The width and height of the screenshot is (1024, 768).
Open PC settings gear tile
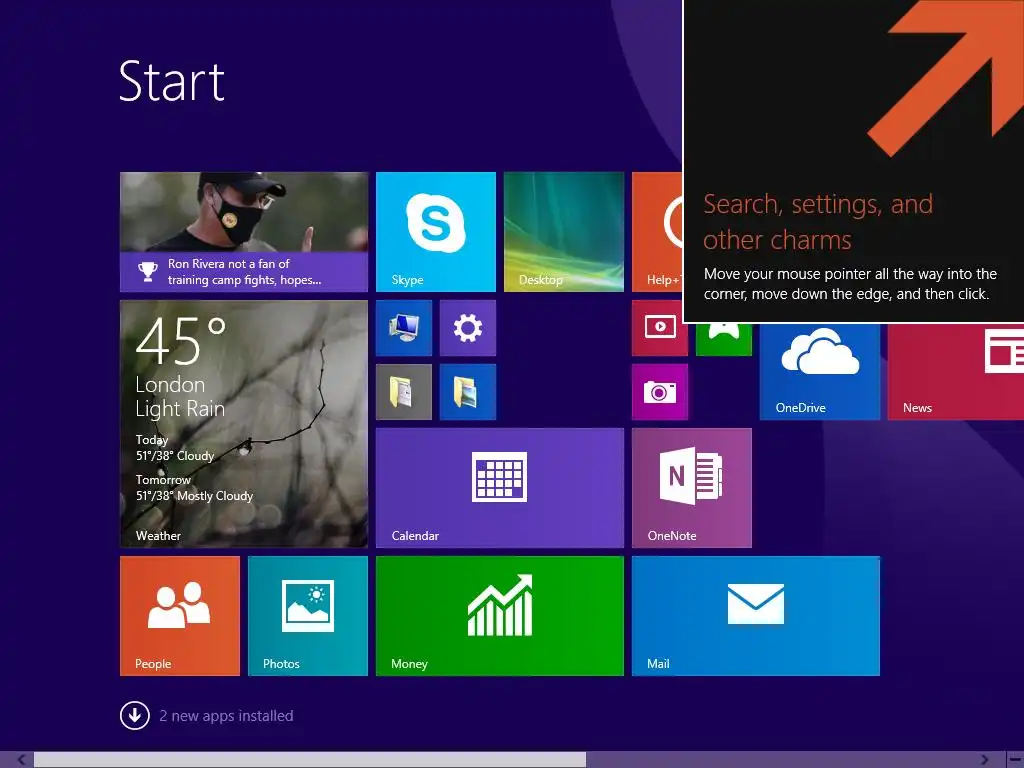[468, 328]
